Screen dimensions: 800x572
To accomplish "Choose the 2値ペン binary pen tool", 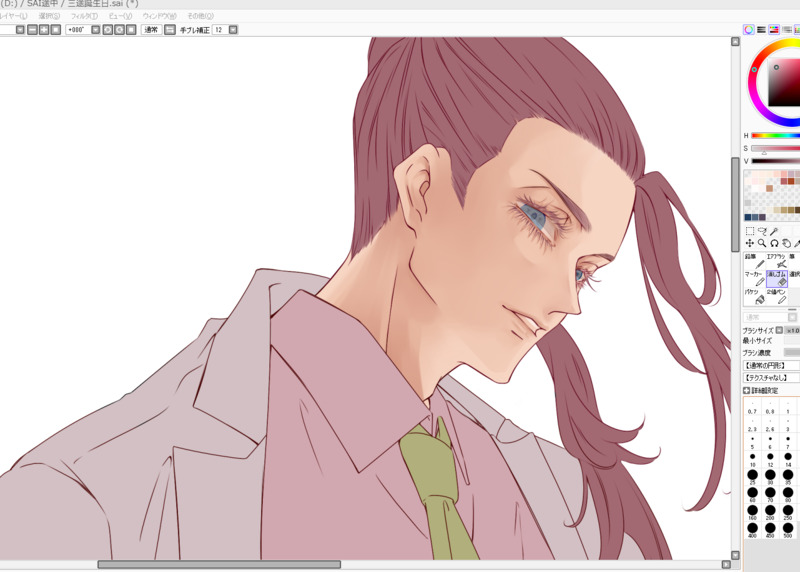I will [777, 296].
